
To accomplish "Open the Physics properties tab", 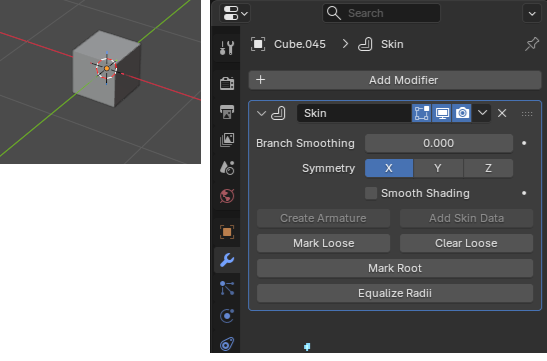I will 227,316.
